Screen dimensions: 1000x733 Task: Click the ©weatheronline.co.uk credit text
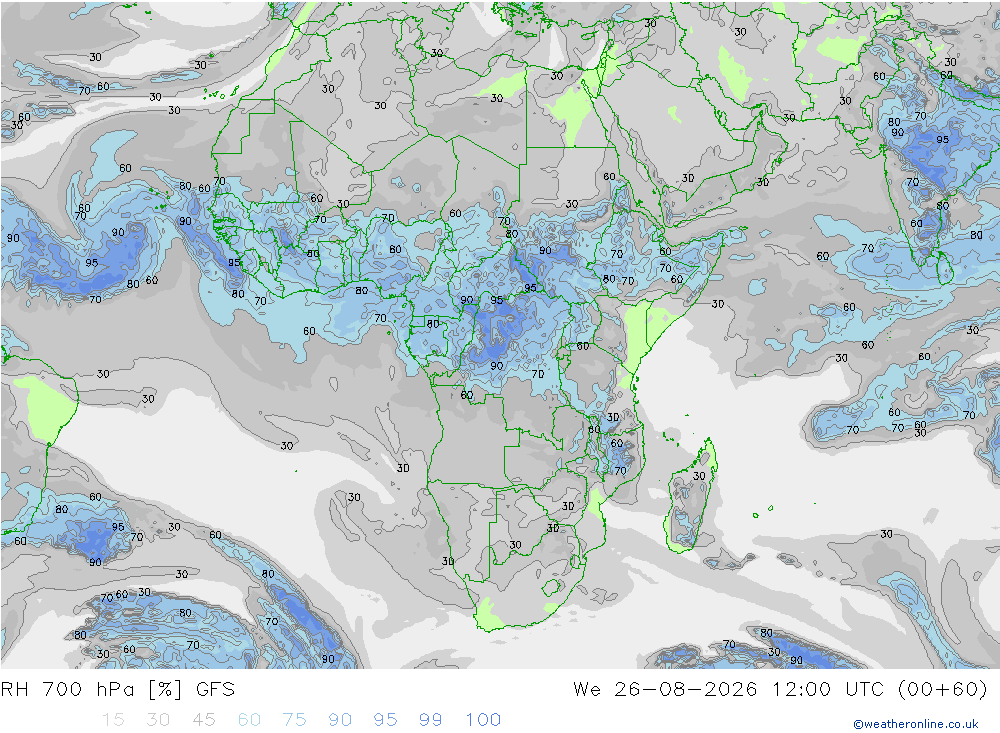[x=916, y=724]
